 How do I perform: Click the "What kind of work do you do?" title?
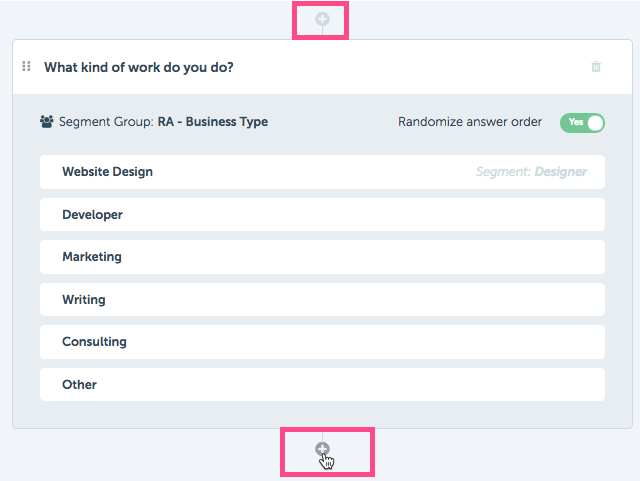point(139,67)
